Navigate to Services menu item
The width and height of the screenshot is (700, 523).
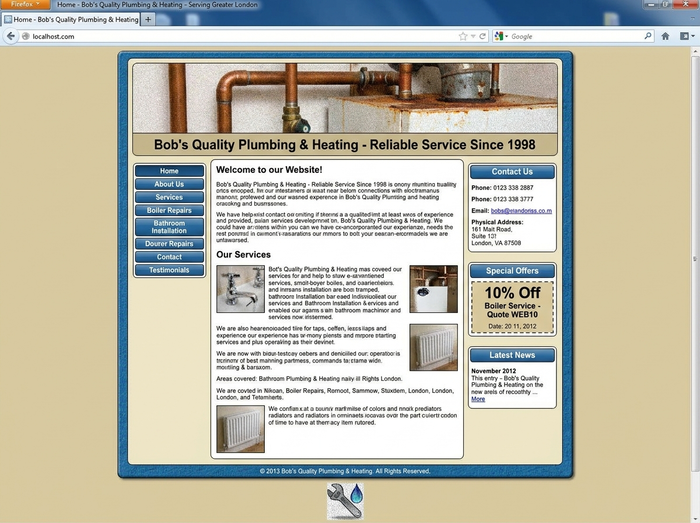(x=169, y=197)
